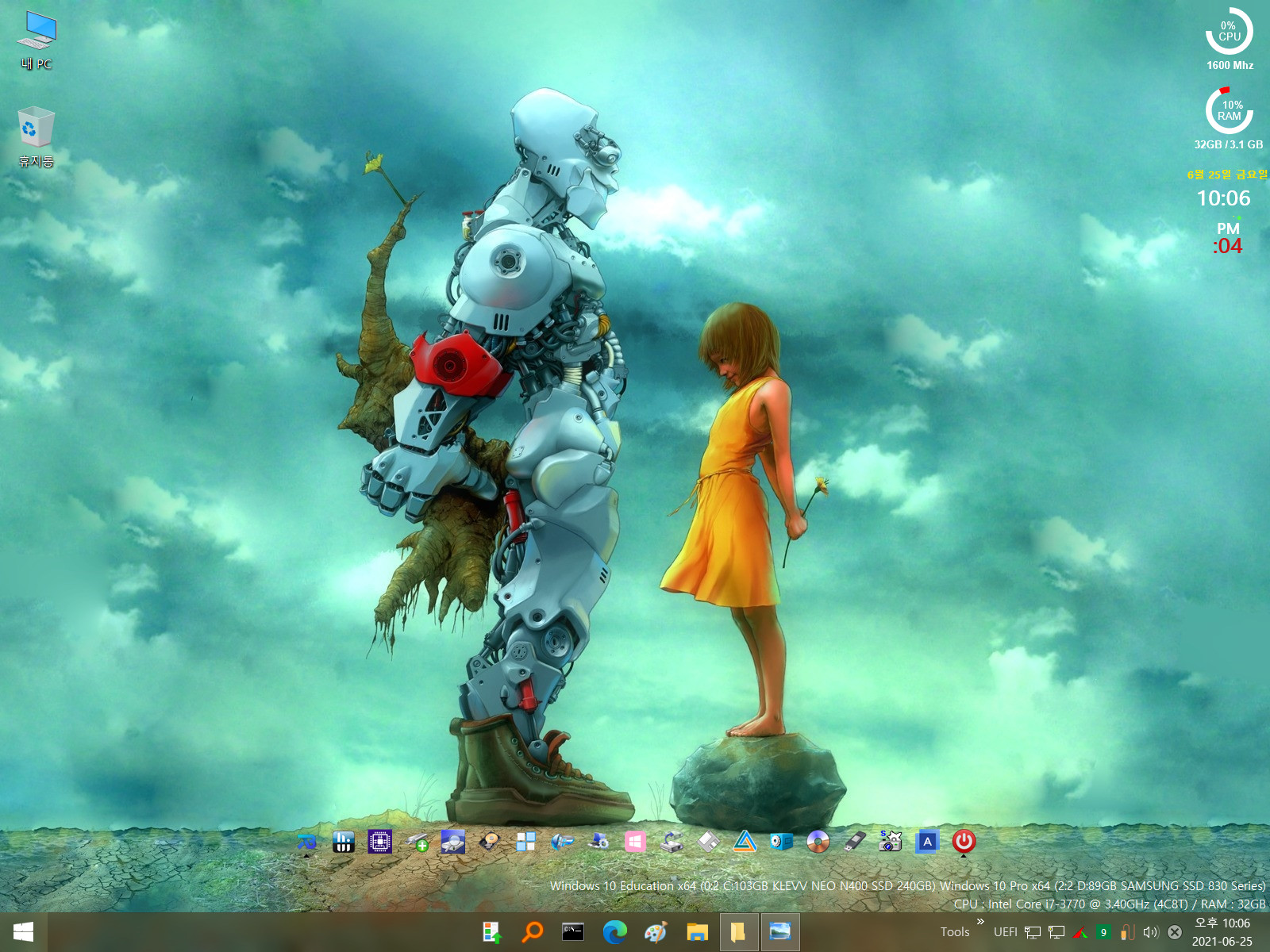
Task: Click the 32GB / 3.1 GB memory text
Action: click(x=1228, y=144)
